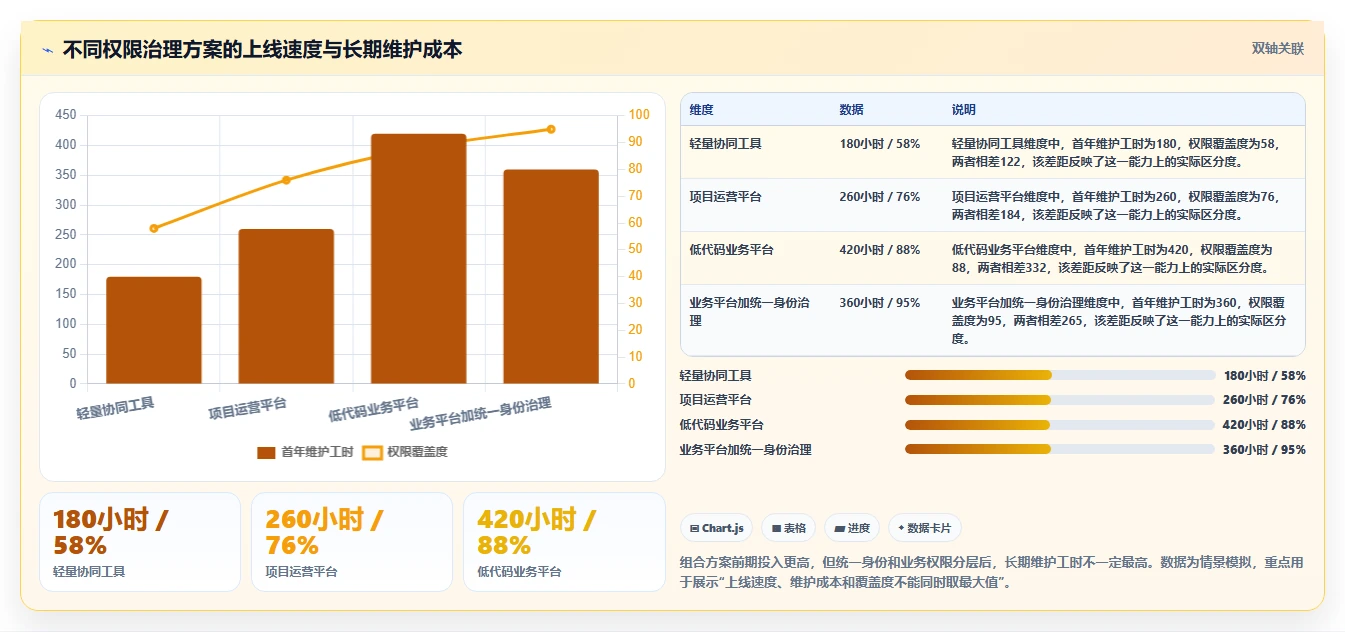The width and height of the screenshot is (1345, 632).
Task: Click the 轻量协同工具 x-axis label
Action: tap(116, 407)
